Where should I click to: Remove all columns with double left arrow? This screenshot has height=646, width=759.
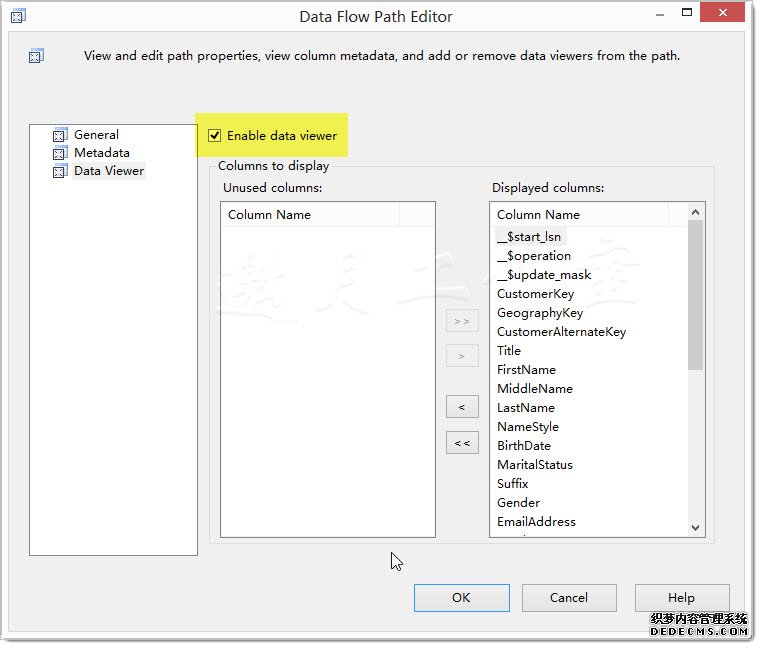[x=461, y=443]
